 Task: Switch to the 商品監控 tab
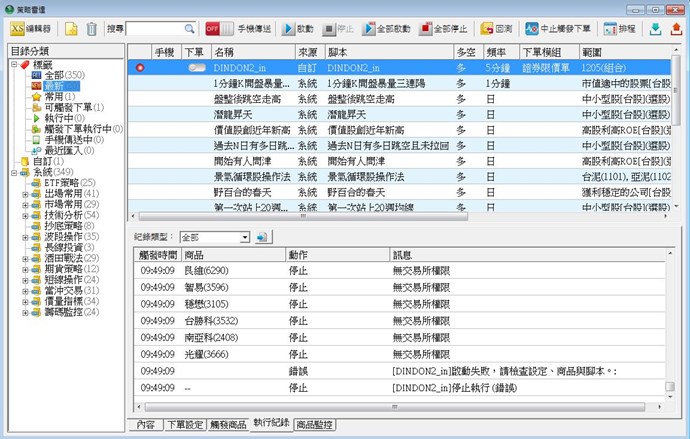click(315, 425)
